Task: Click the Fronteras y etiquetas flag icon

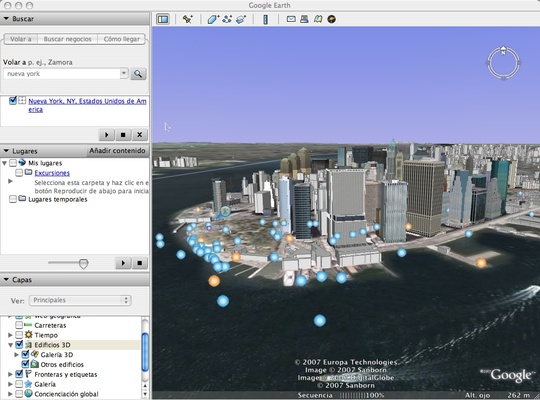Action: (x=29, y=374)
